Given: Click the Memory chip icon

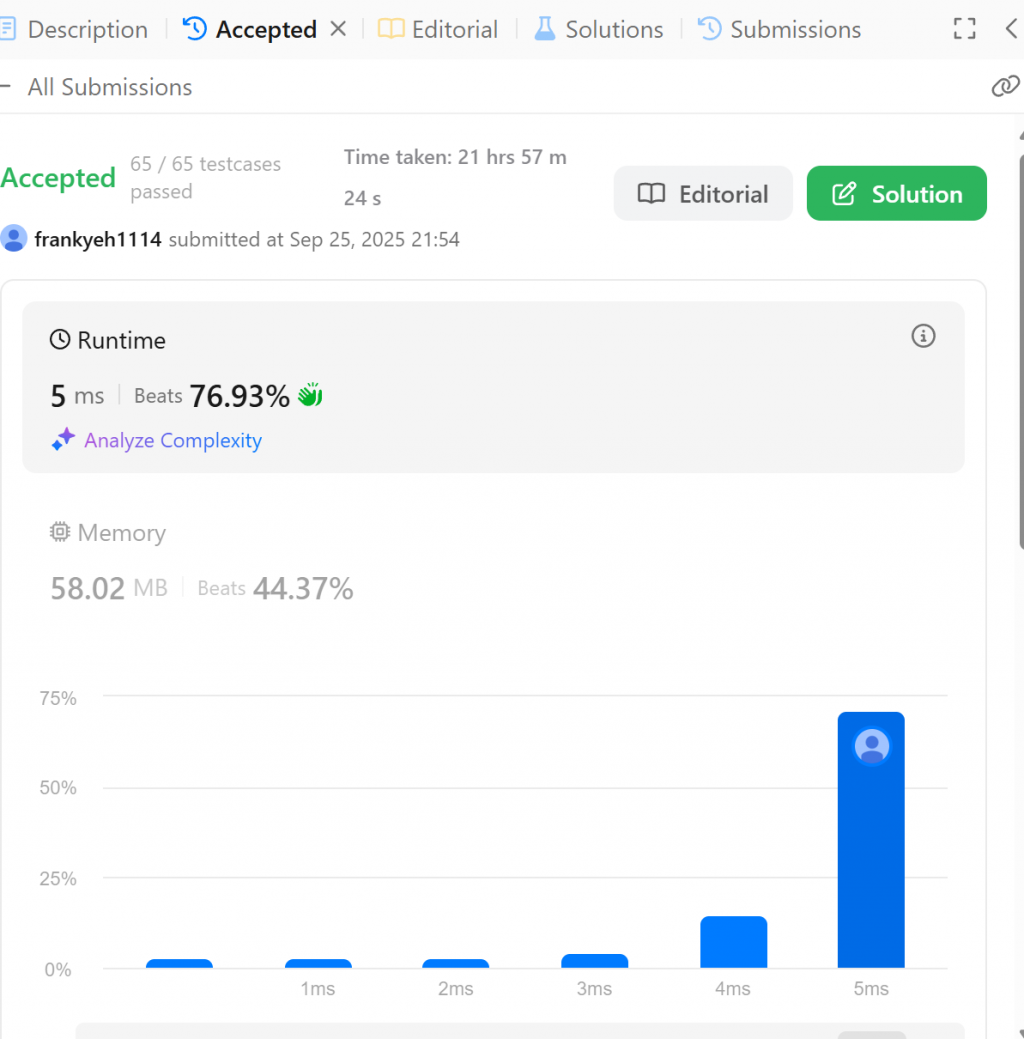Looking at the screenshot, I should click(60, 532).
